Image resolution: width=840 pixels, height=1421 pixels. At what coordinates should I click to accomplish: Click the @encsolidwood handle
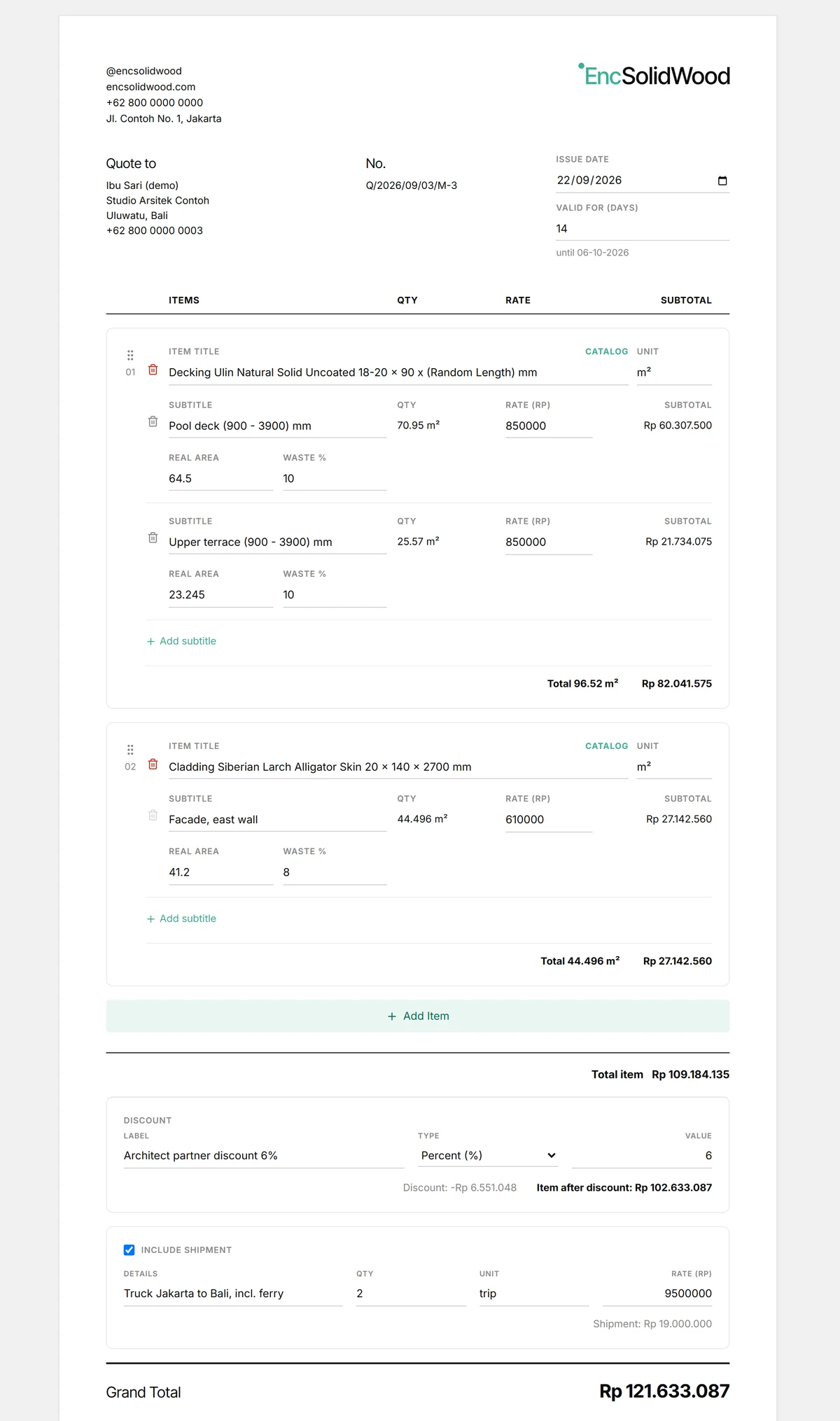143,71
